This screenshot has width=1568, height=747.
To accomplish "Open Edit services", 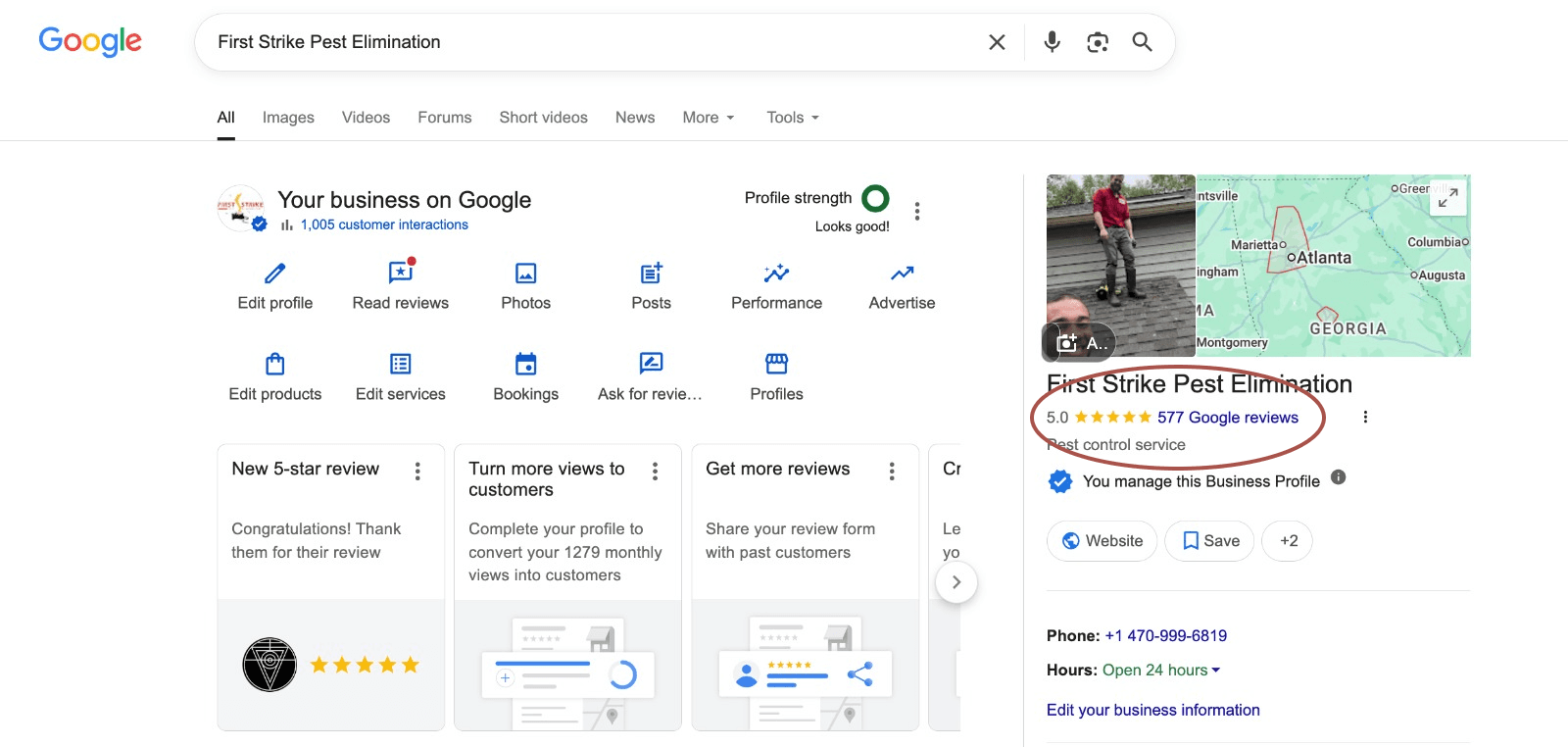I will [401, 376].
